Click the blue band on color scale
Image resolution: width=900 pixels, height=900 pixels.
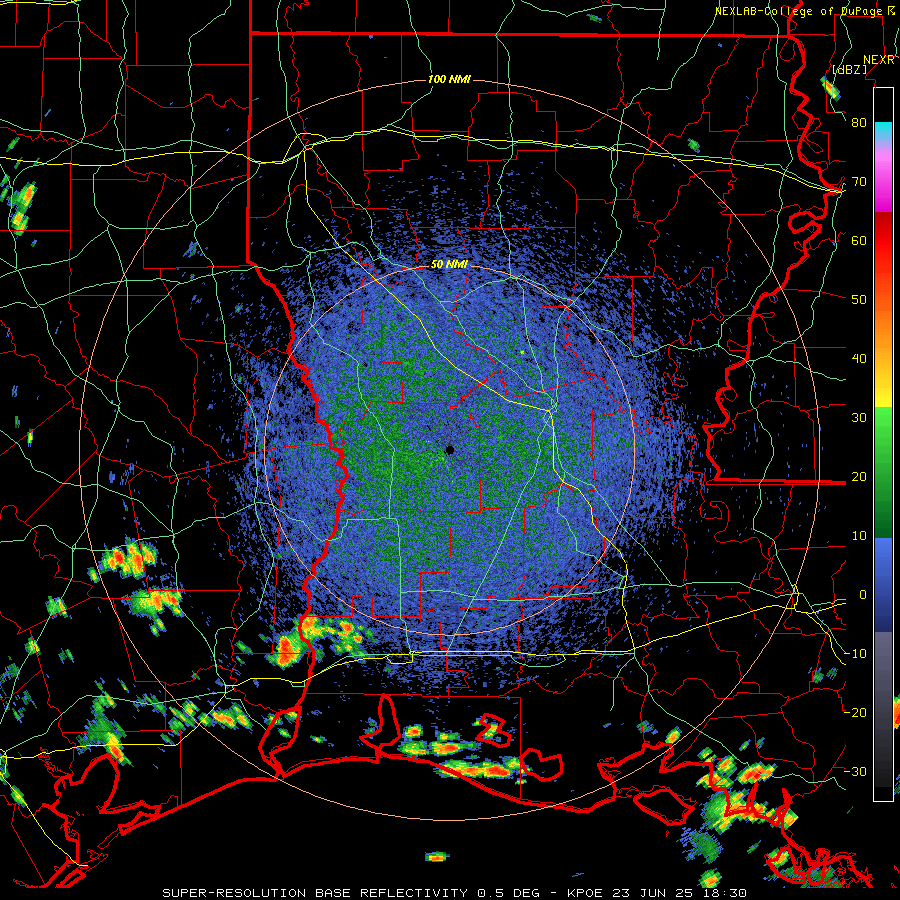pyautogui.click(x=883, y=585)
